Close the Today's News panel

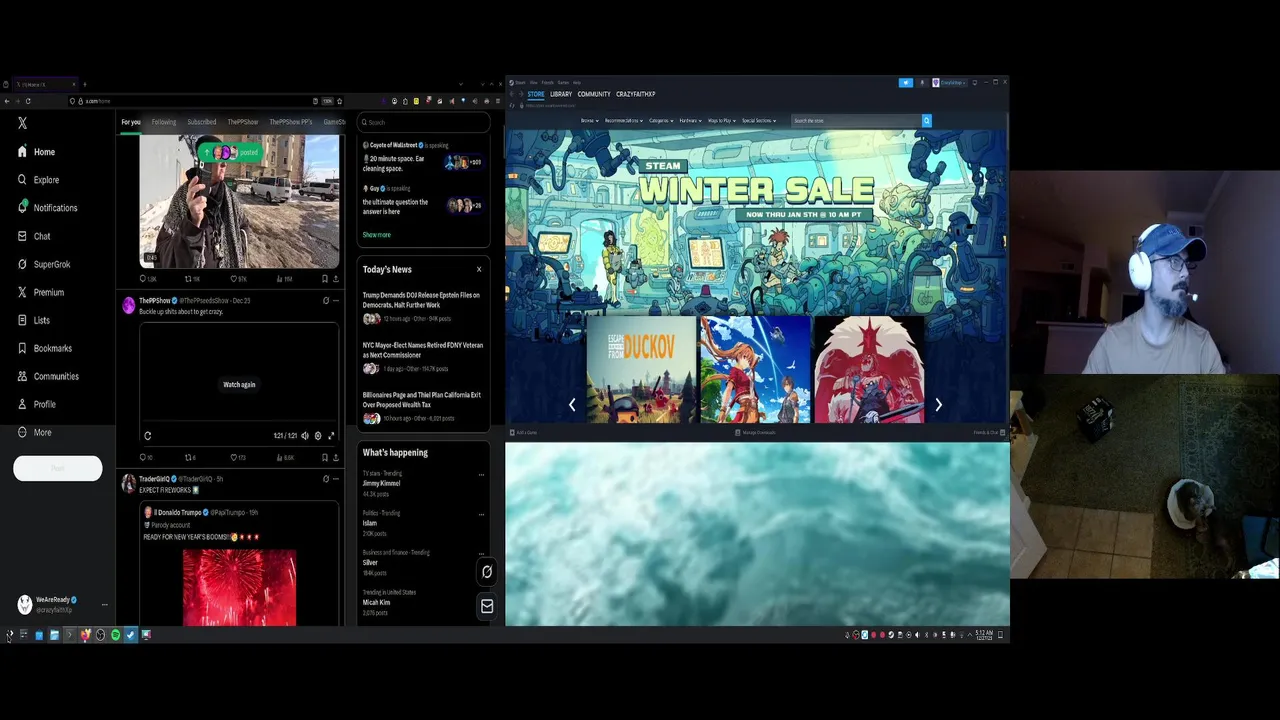click(x=479, y=269)
